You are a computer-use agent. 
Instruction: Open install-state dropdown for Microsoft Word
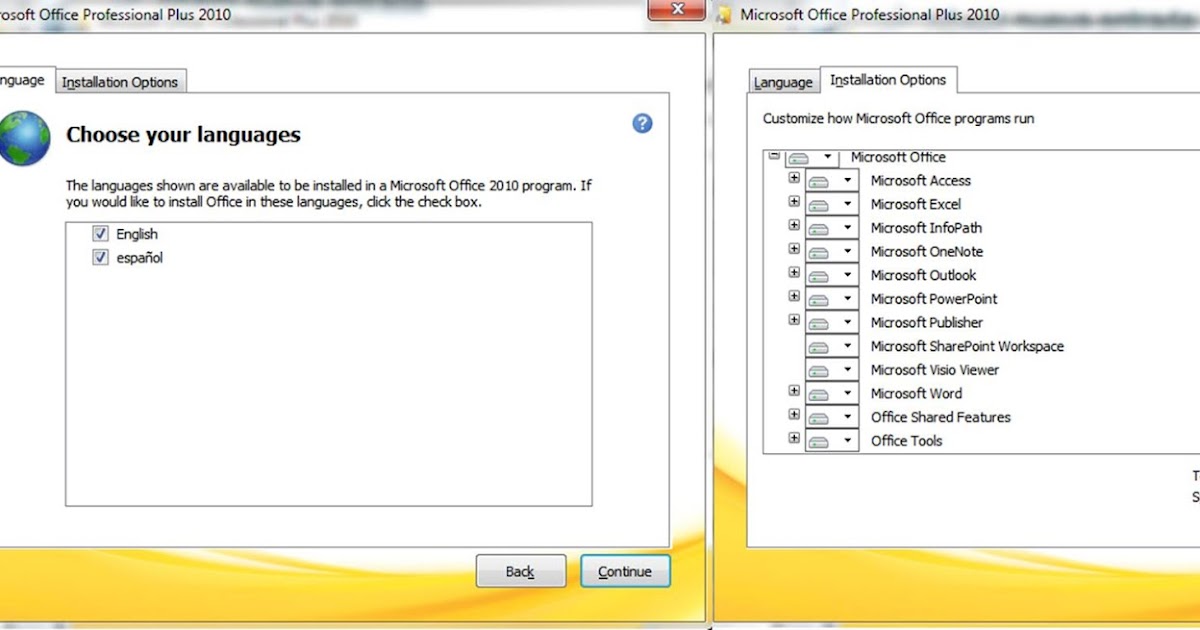click(x=832, y=394)
